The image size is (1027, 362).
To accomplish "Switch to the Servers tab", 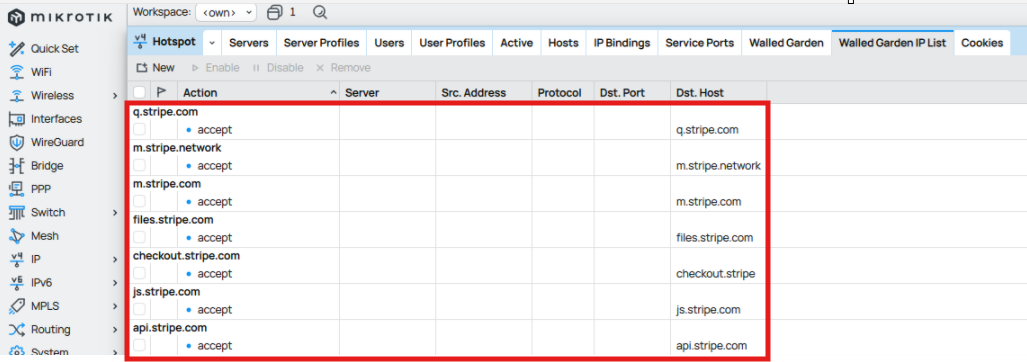I will pos(249,43).
